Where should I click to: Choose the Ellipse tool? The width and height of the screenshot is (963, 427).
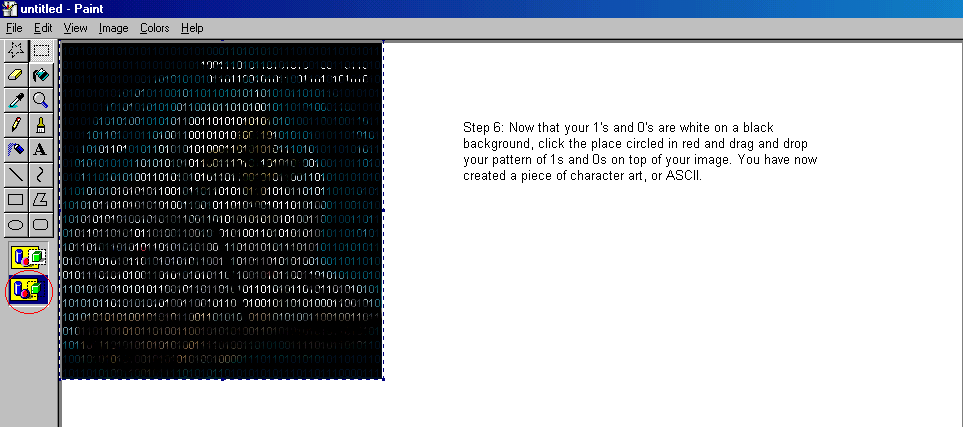click(x=16, y=225)
